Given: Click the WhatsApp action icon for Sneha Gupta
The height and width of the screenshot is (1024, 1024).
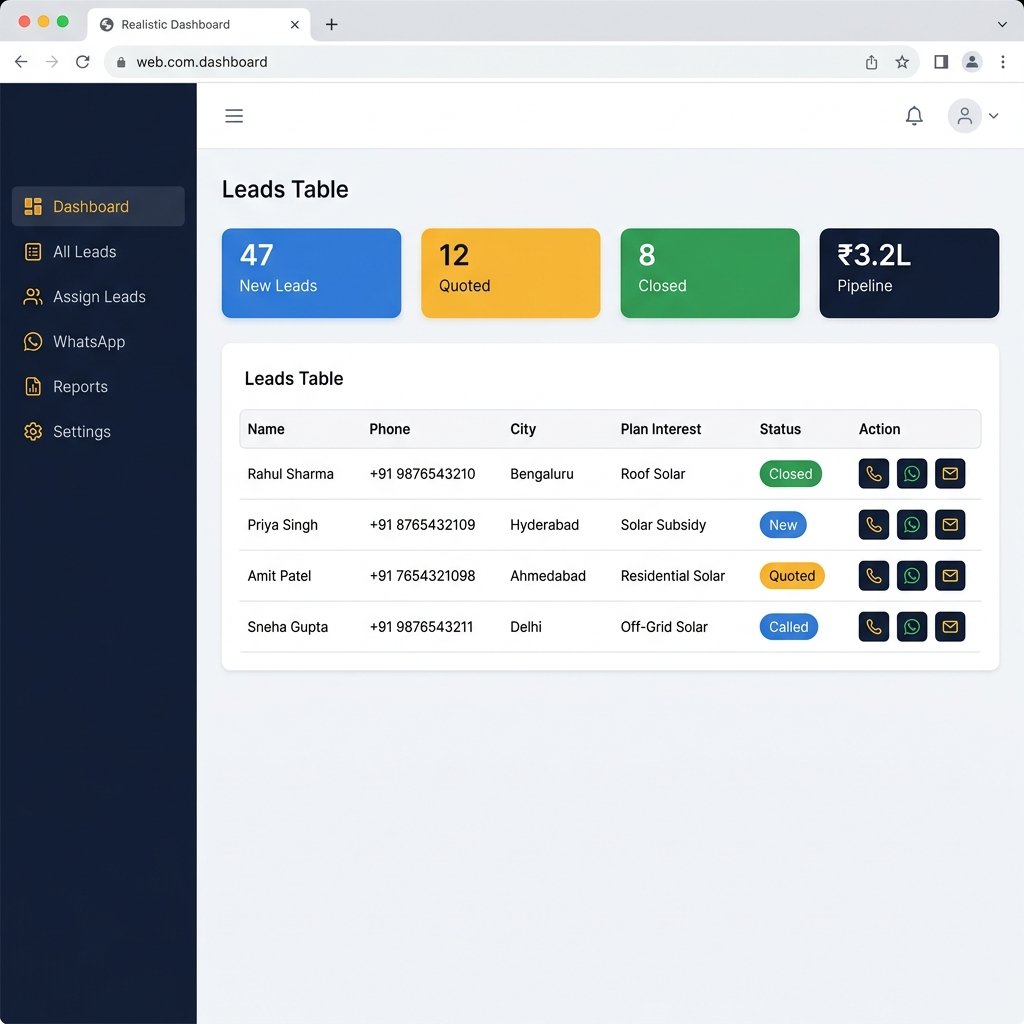Looking at the screenshot, I should 911,627.
